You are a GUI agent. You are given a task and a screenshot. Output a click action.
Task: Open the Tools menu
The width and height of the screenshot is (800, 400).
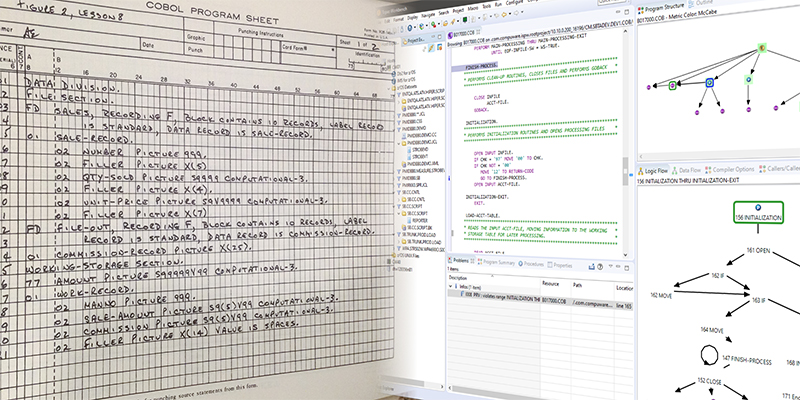pos(487,6)
